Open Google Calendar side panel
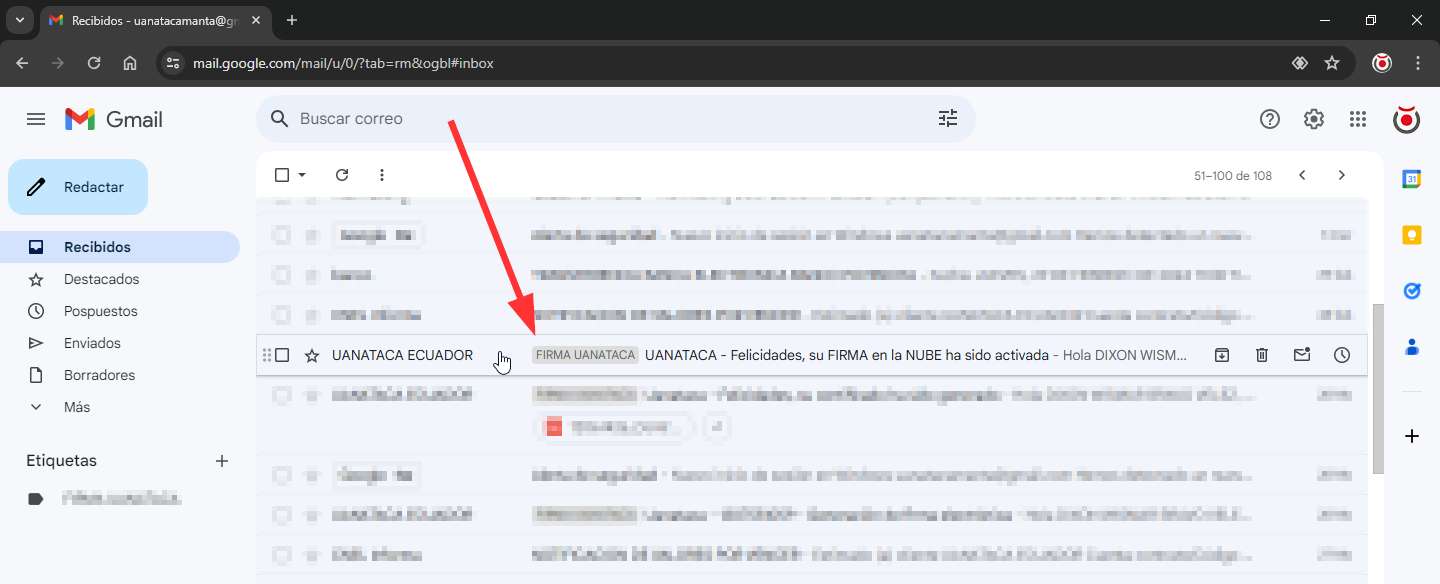This screenshot has width=1440, height=584. pos(1411,179)
